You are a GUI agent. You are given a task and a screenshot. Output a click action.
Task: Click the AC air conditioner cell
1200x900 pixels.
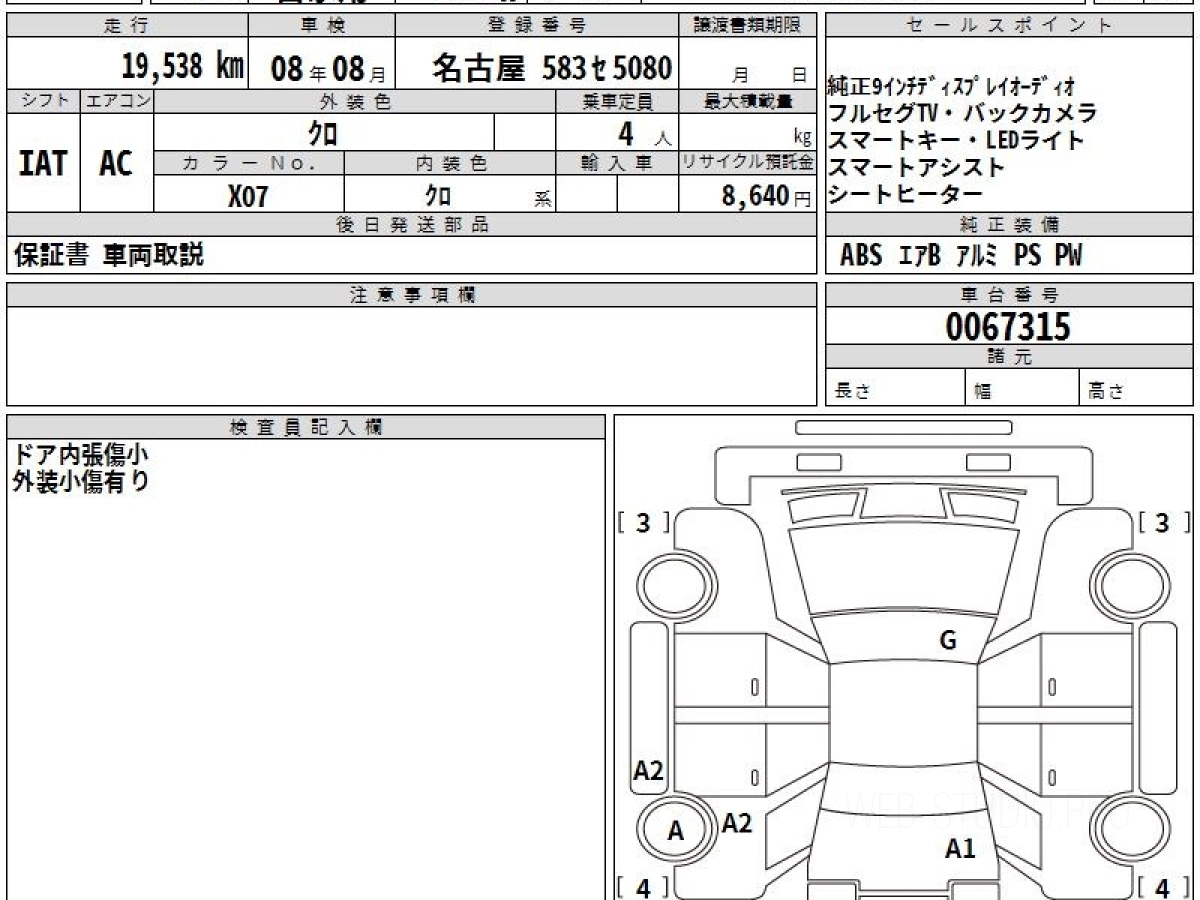tap(116, 163)
